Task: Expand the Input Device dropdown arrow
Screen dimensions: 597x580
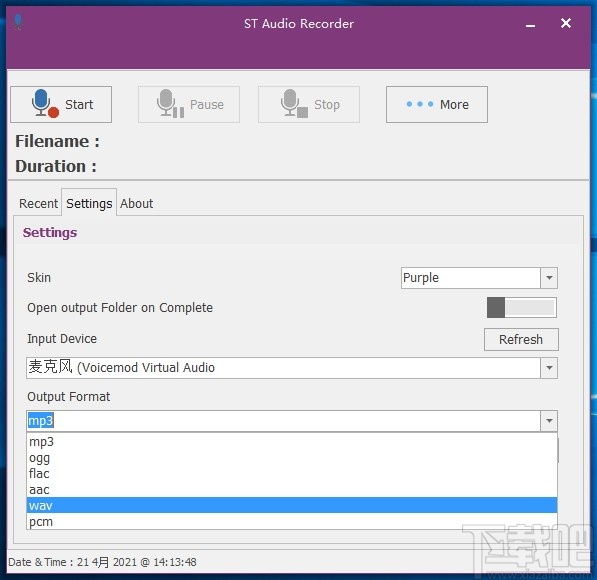Action: (x=549, y=368)
